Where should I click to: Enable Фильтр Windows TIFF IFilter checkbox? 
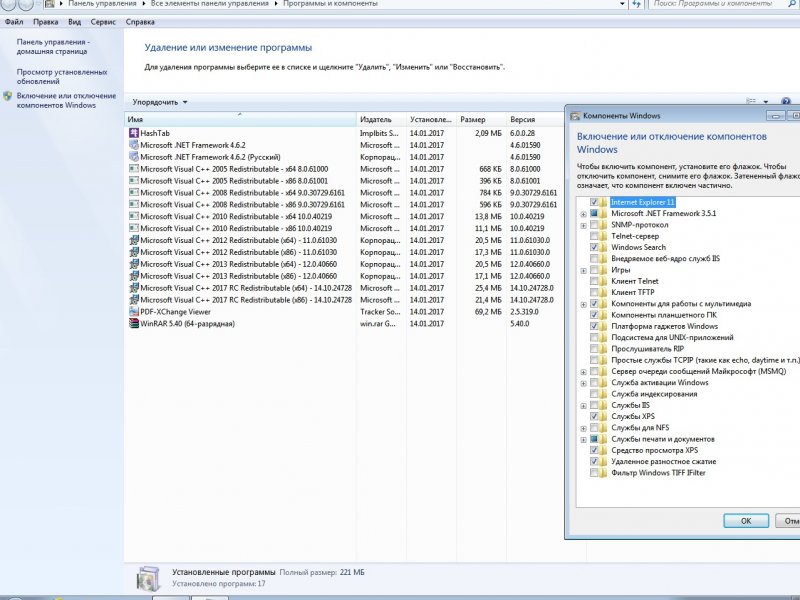click(594, 473)
